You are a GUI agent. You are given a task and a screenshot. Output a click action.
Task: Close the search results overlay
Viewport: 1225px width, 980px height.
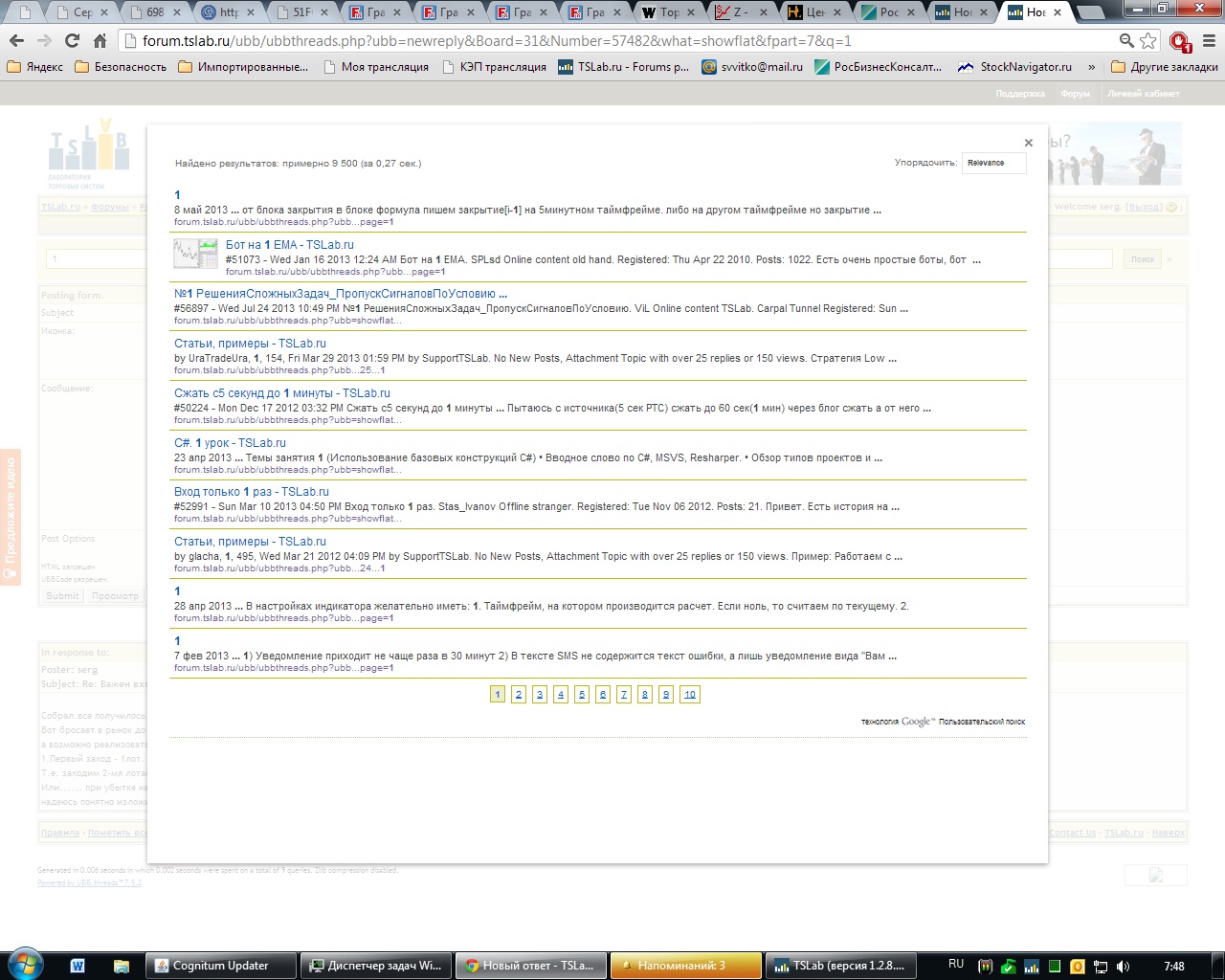tap(1028, 143)
